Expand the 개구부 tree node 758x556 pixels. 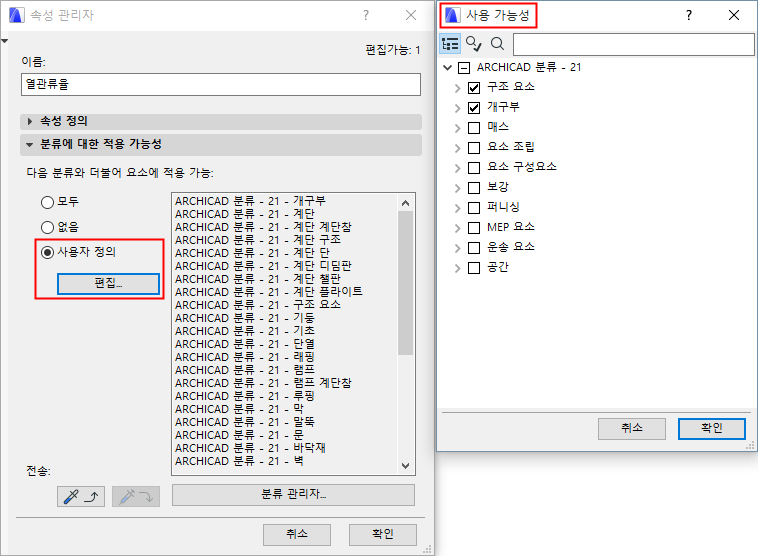(x=457, y=108)
